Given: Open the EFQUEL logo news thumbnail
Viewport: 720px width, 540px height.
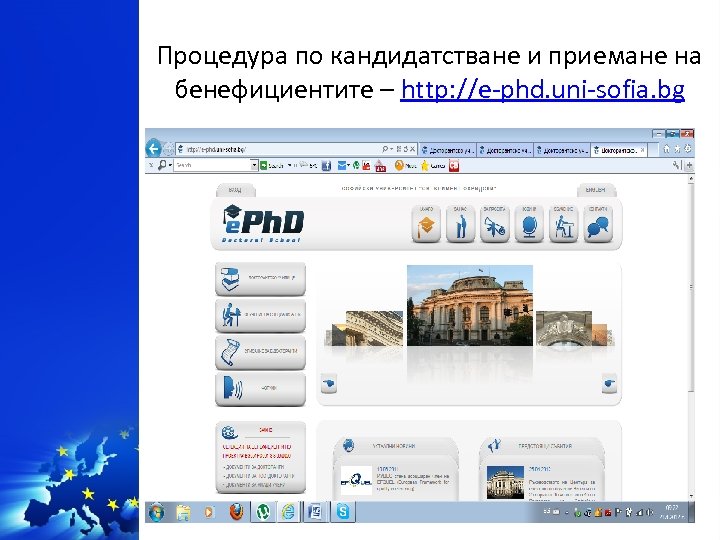Looking at the screenshot, I should (356, 481).
